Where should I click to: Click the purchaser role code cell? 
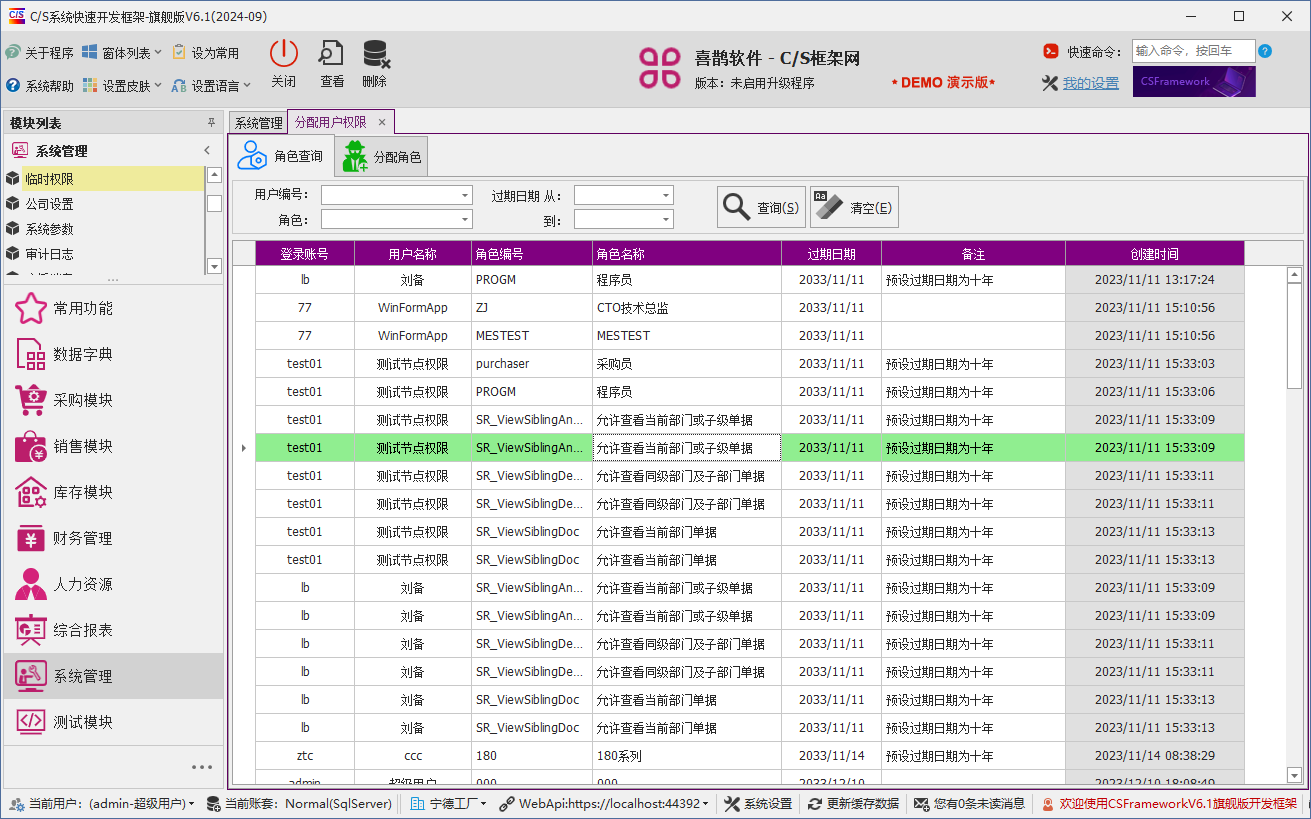(532, 364)
